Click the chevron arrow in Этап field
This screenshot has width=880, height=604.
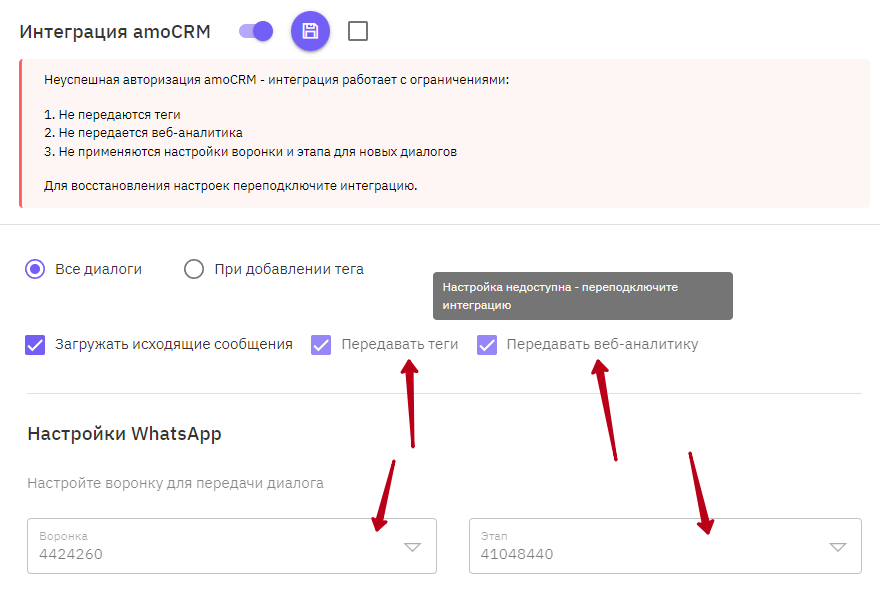click(x=837, y=547)
